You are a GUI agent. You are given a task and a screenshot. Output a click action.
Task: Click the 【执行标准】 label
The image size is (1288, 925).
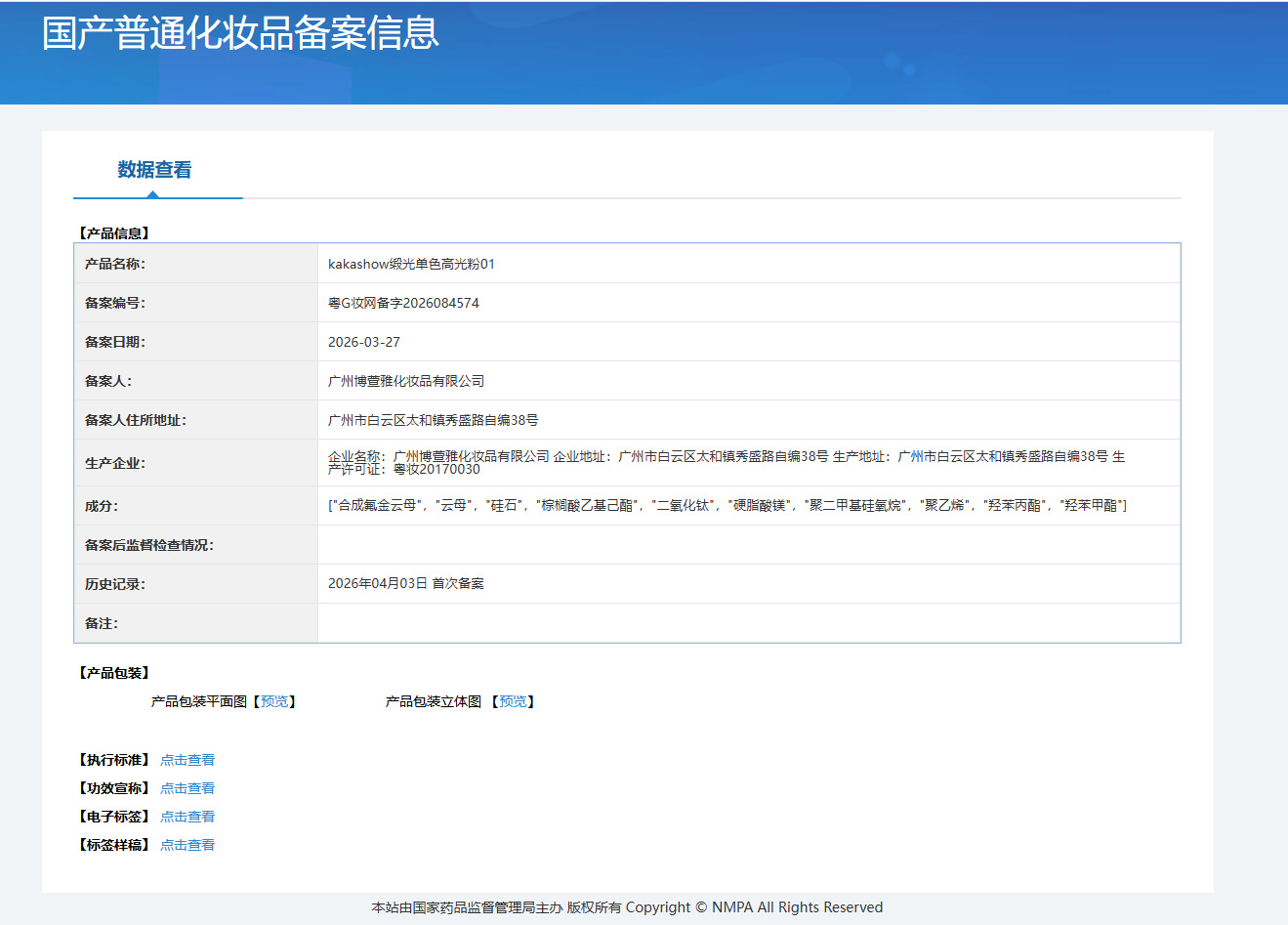(114, 760)
